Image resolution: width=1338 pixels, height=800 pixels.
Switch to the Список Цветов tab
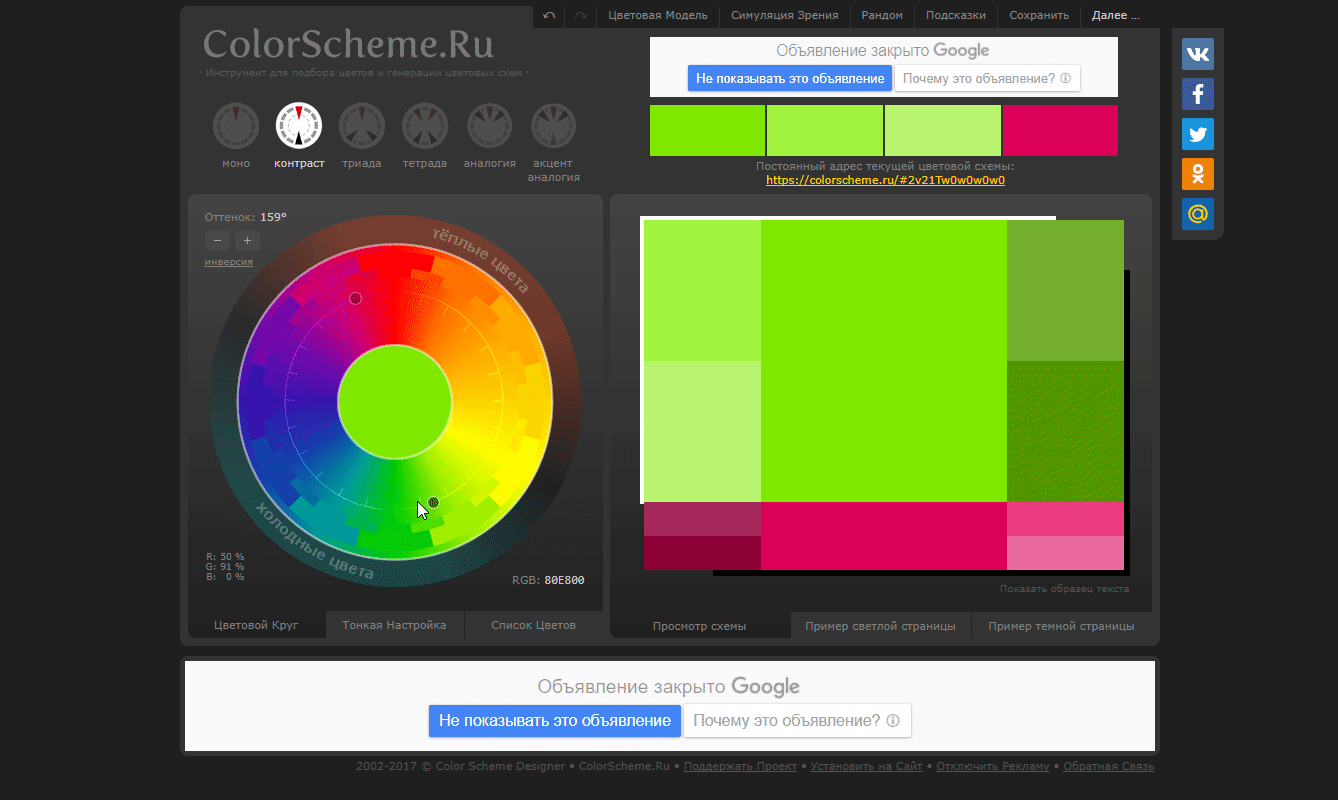coord(533,625)
